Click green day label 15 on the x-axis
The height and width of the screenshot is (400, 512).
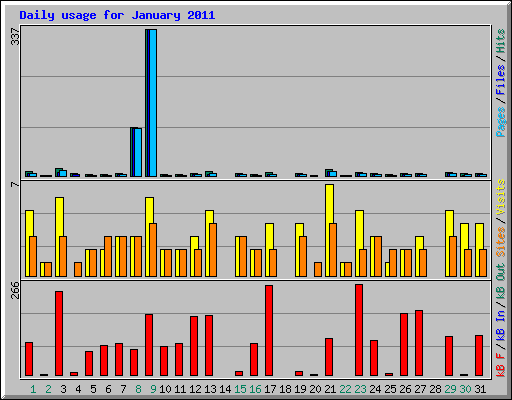(x=240, y=389)
